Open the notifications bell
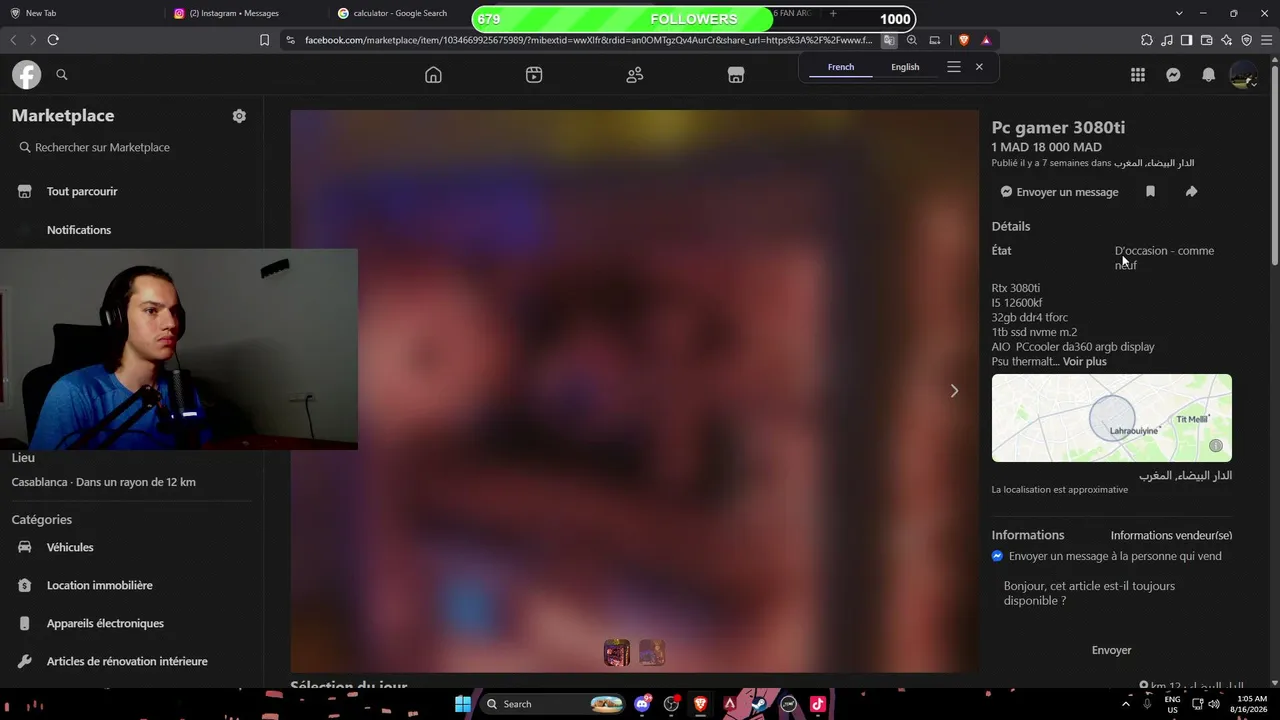 click(x=1208, y=75)
